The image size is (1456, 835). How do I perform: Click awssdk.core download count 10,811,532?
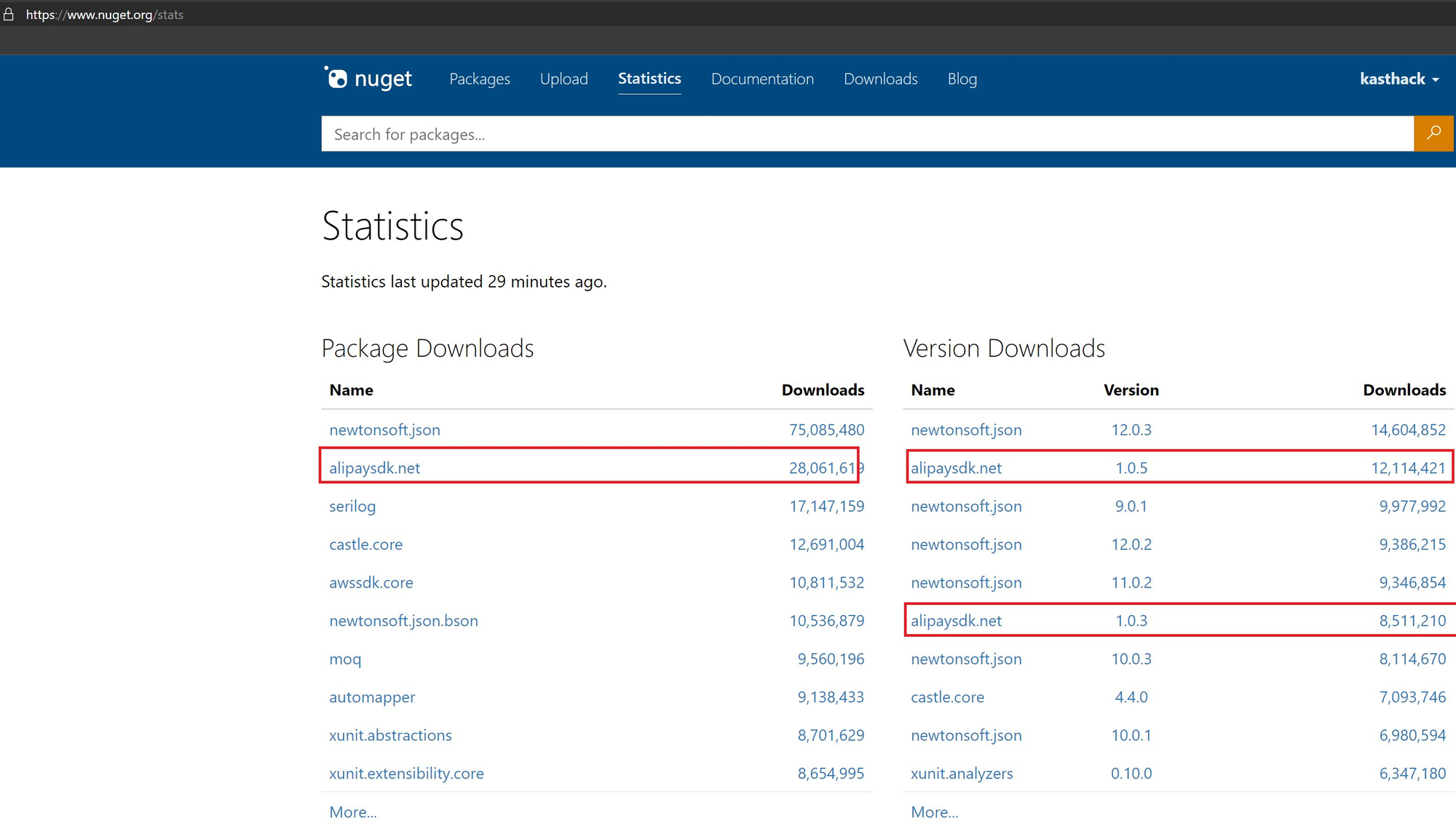click(x=826, y=582)
